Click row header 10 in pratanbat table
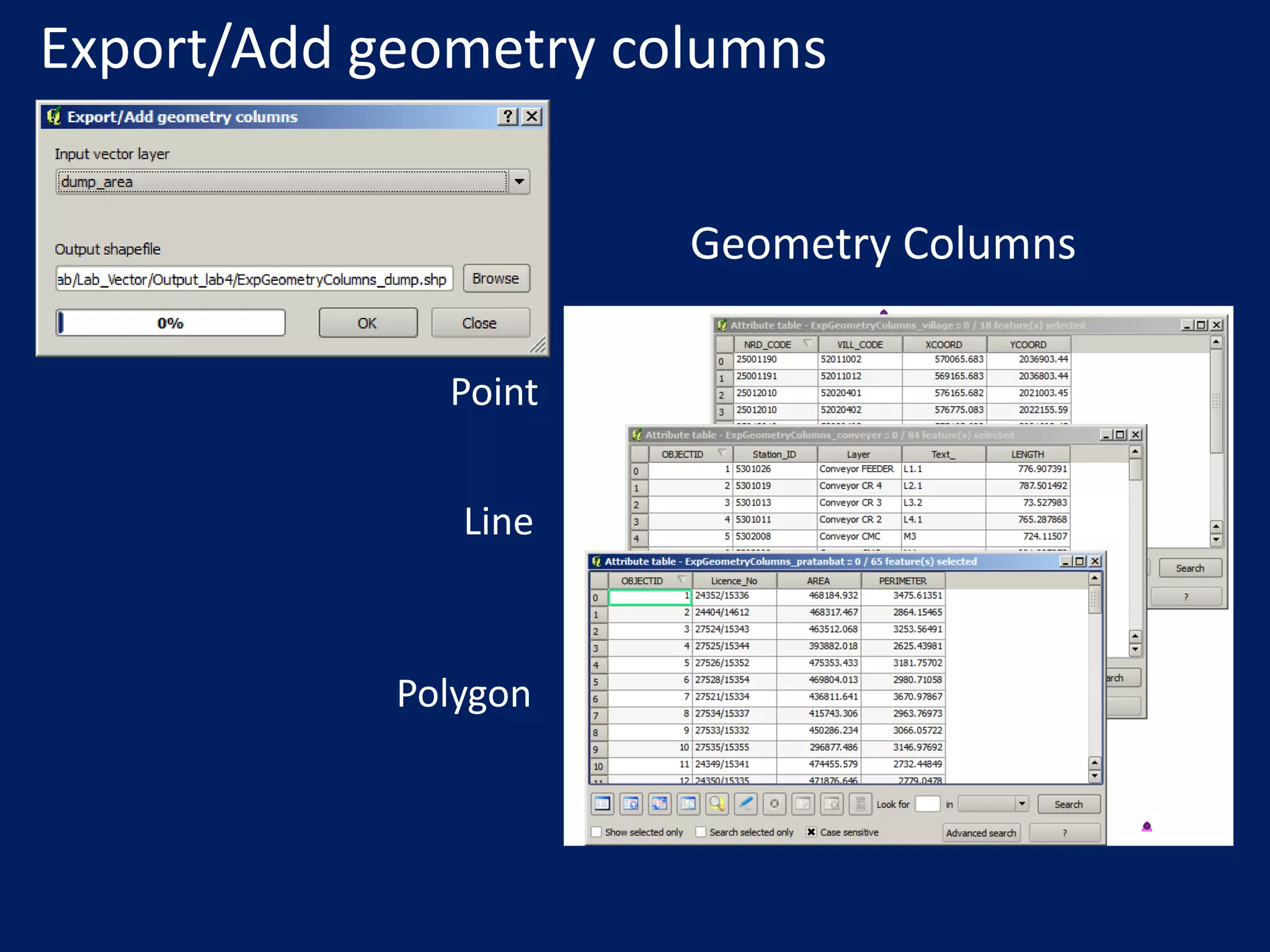1270x952 pixels. click(x=598, y=766)
